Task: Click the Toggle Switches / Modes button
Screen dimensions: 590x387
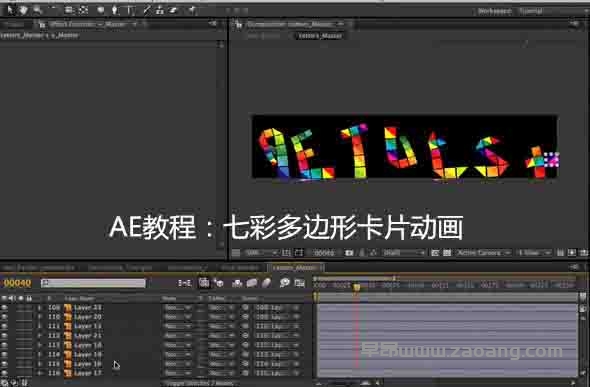Action: click(199, 383)
